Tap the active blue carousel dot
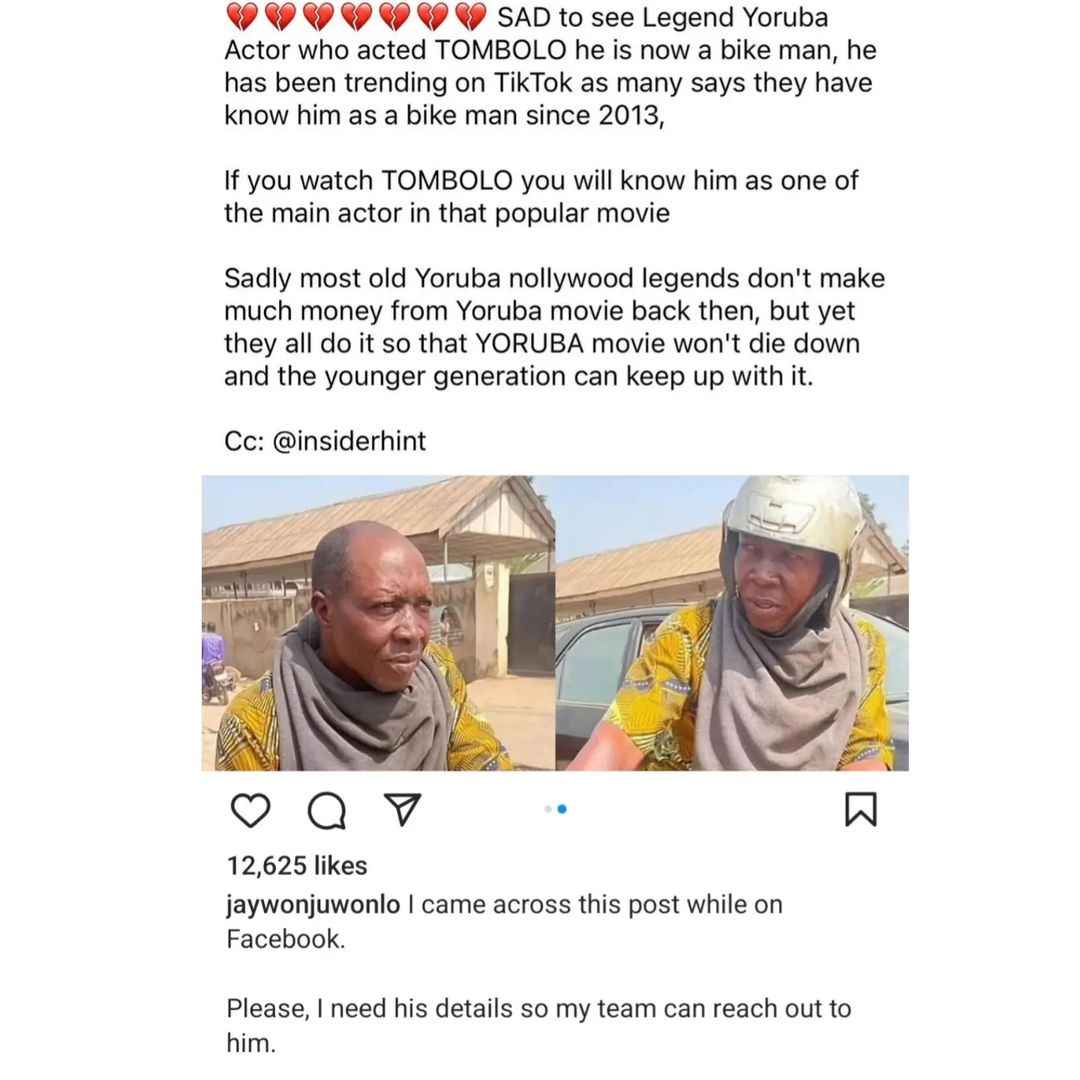The height and width of the screenshot is (1080, 1080). coord(562,809)
